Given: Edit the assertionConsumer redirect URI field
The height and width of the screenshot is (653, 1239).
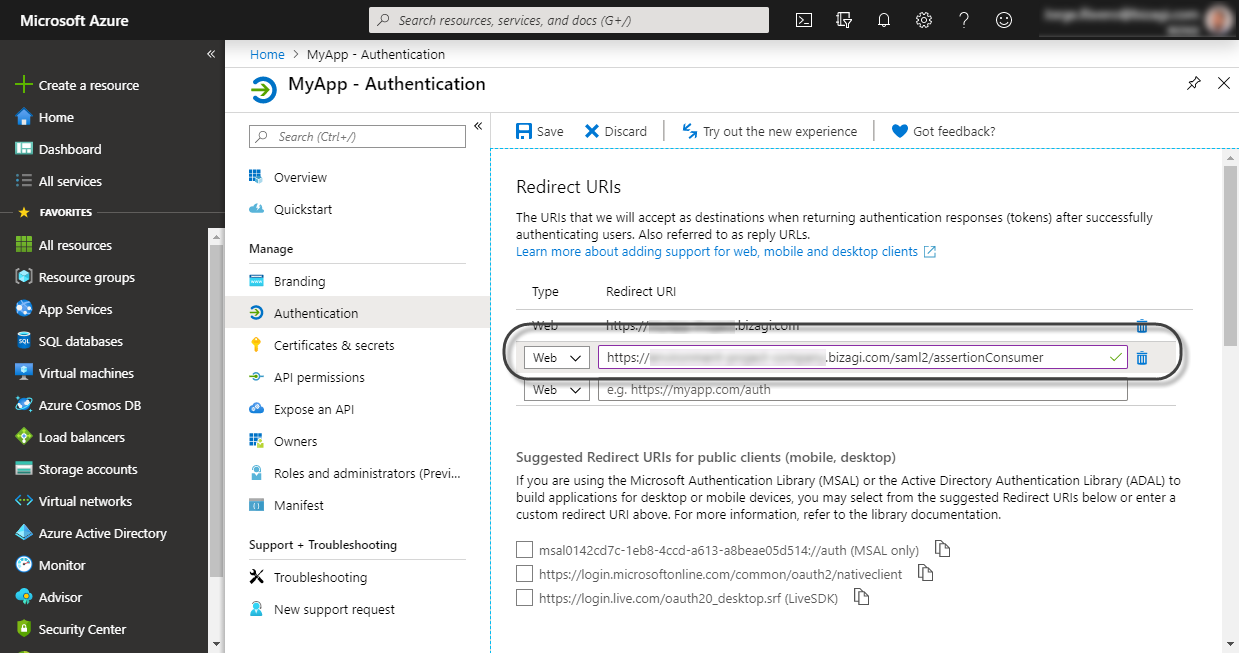Looking at the screenshot, I should click(862, 358).
